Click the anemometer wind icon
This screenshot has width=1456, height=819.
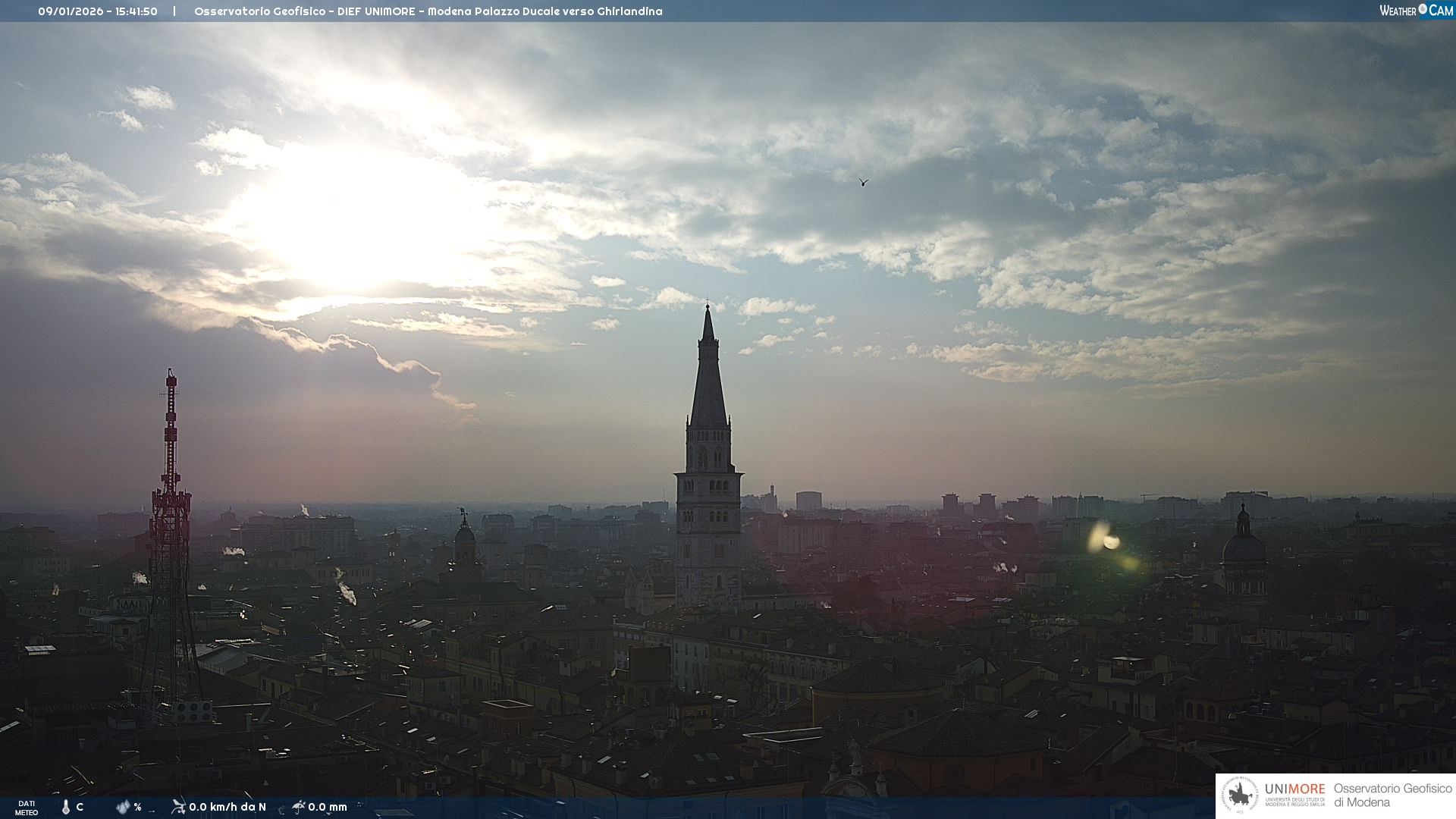(x=178, y=806)
